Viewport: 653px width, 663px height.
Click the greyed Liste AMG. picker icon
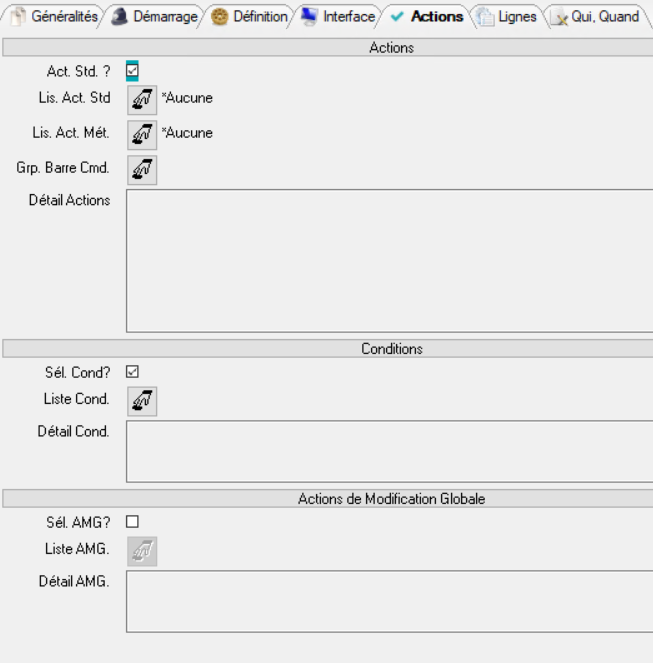tap(142, 550)
